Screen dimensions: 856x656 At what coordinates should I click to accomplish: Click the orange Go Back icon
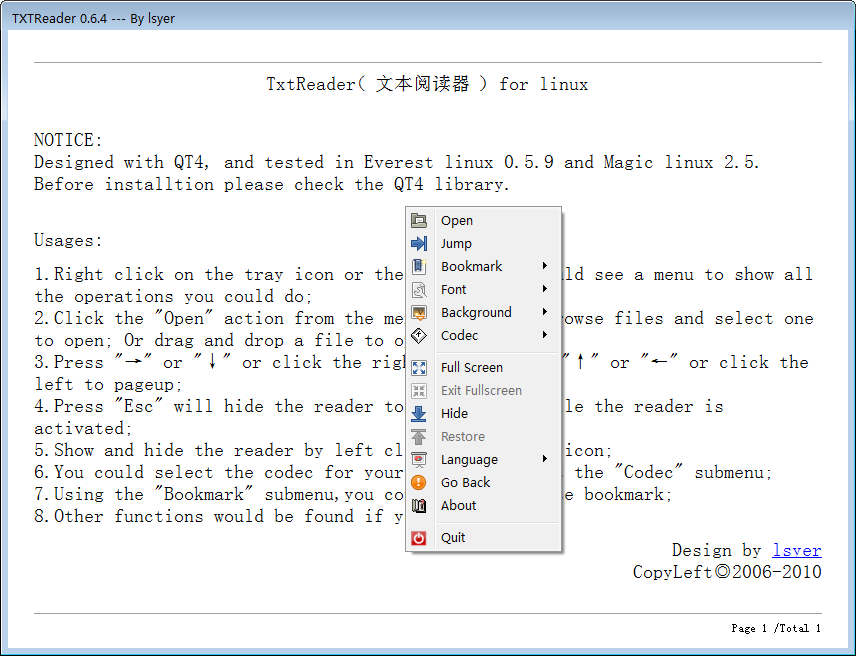419,482
